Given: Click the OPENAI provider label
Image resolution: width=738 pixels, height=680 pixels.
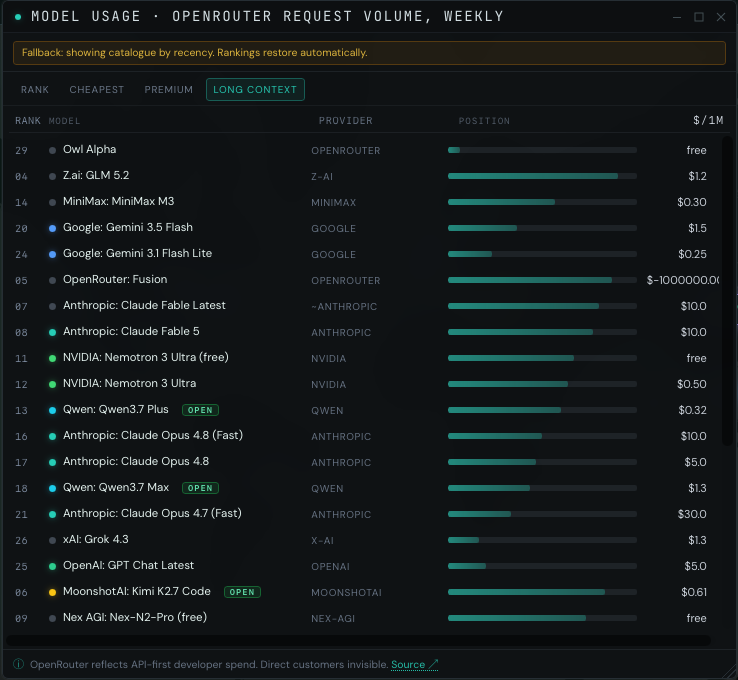Looking at the screenshot, I should 330,567.
